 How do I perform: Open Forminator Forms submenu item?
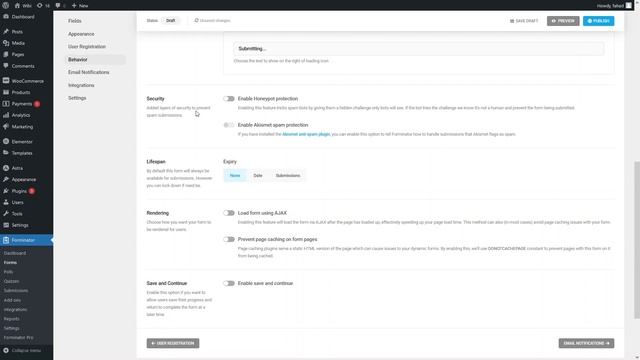[x=10, y=262]
